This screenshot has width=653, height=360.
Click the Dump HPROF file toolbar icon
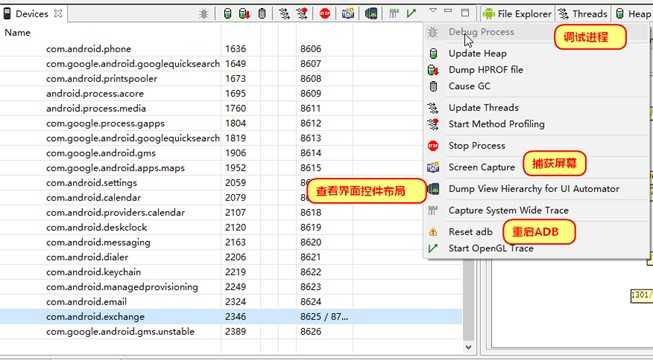[x=244, y=14]
